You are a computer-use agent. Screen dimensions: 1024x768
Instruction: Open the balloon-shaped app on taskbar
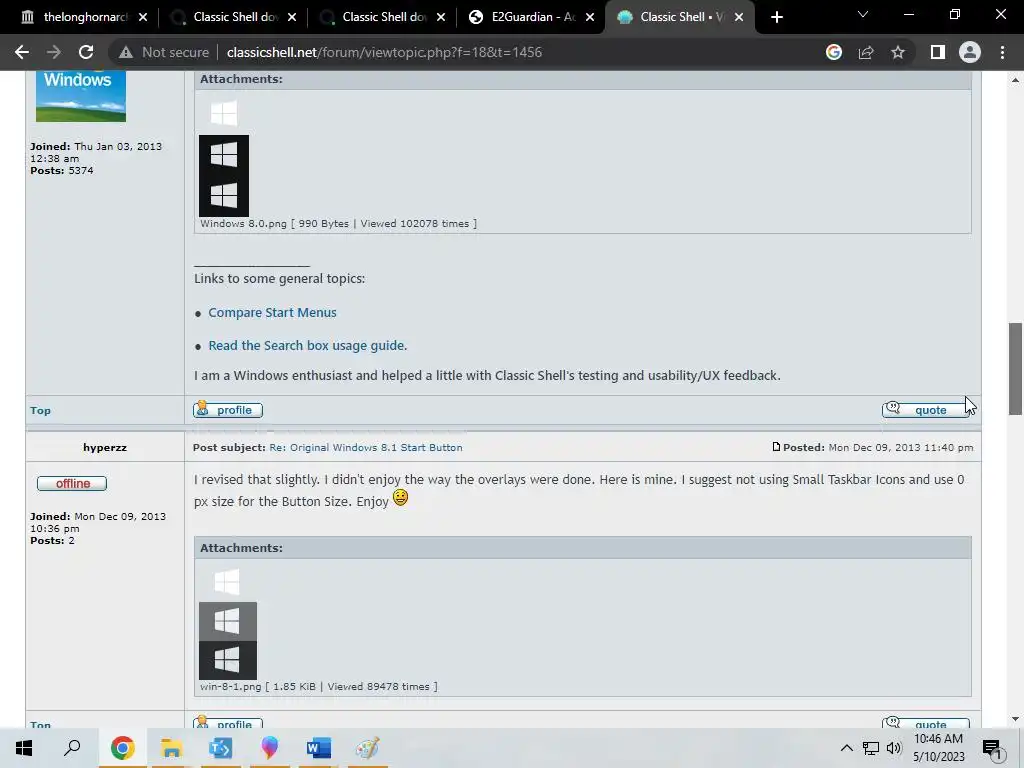point(269,748)
